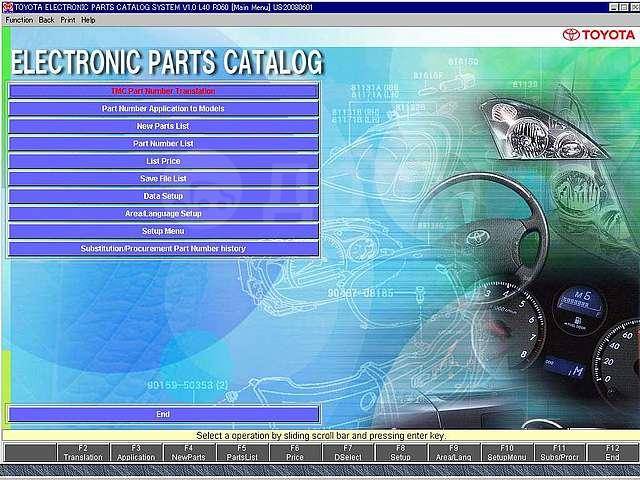This screenshot has width=640, height=480.
Task: Click the F11 Subs/Procr function key
Action: pos(560,453)
